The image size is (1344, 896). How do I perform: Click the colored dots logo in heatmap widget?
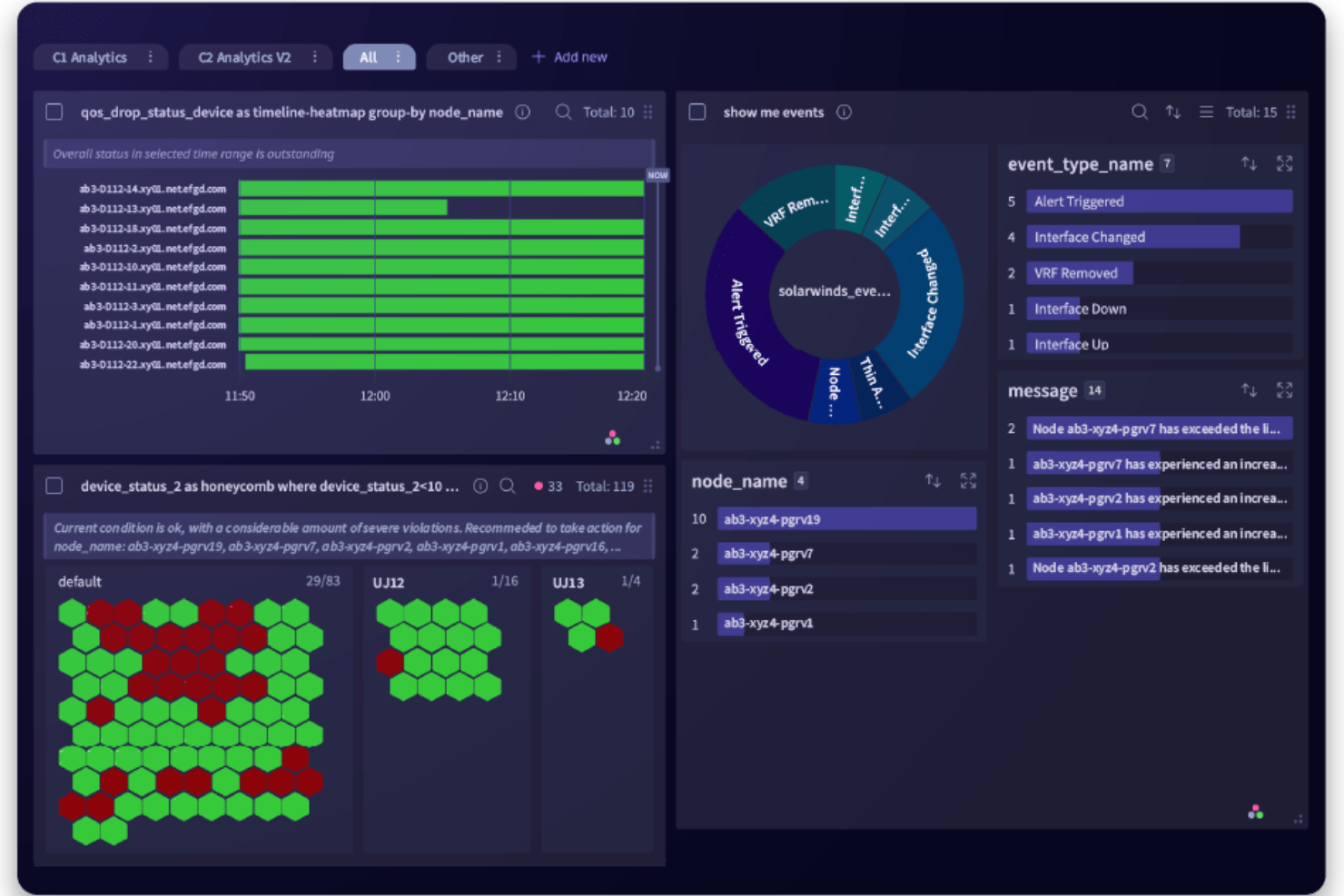pyautogui.click(x=613, y=438)
